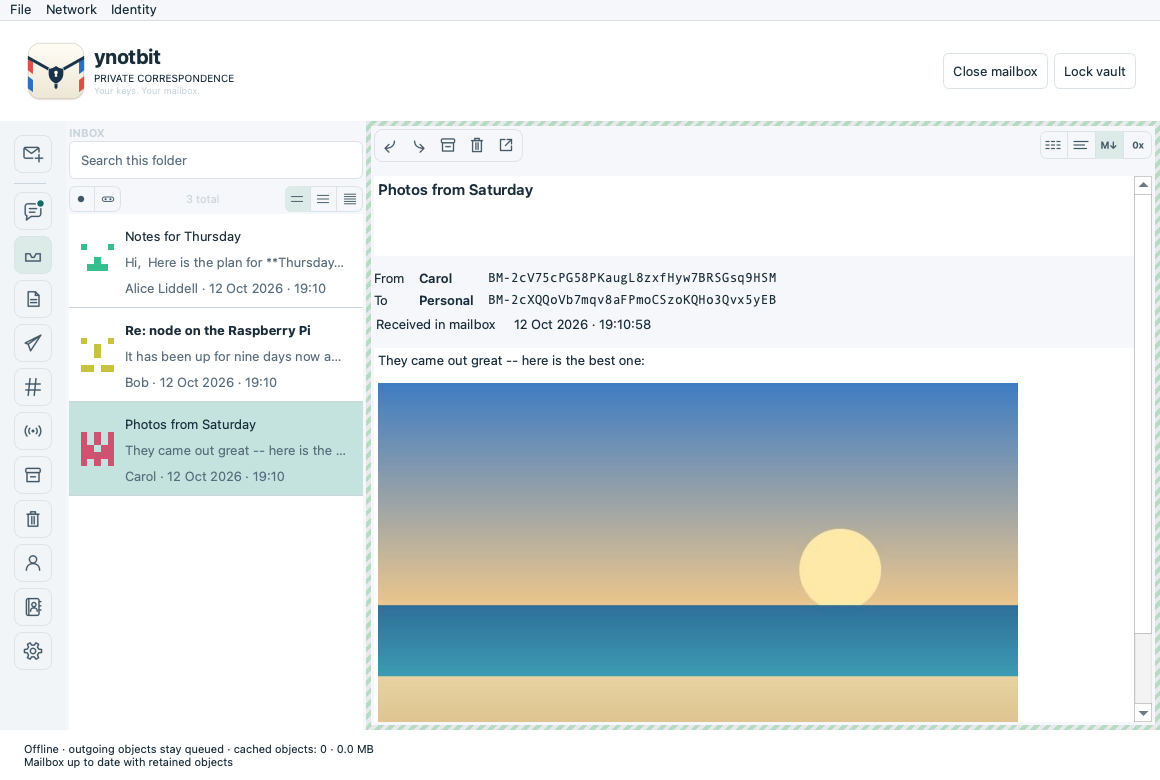Open the Inbox folder in the sidebar
1160x780 pixels.
pyautogui.click(x=33, y=255)
